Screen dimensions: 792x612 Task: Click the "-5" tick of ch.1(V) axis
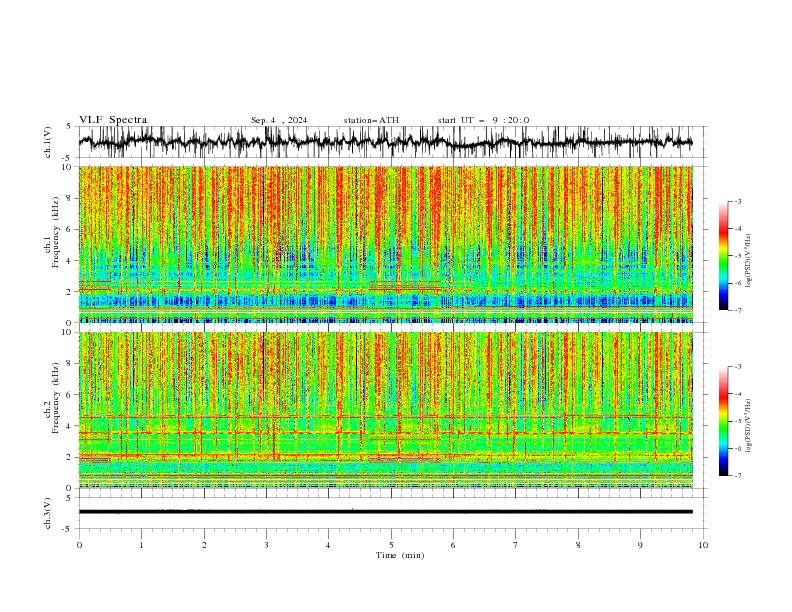click(68, 158)
